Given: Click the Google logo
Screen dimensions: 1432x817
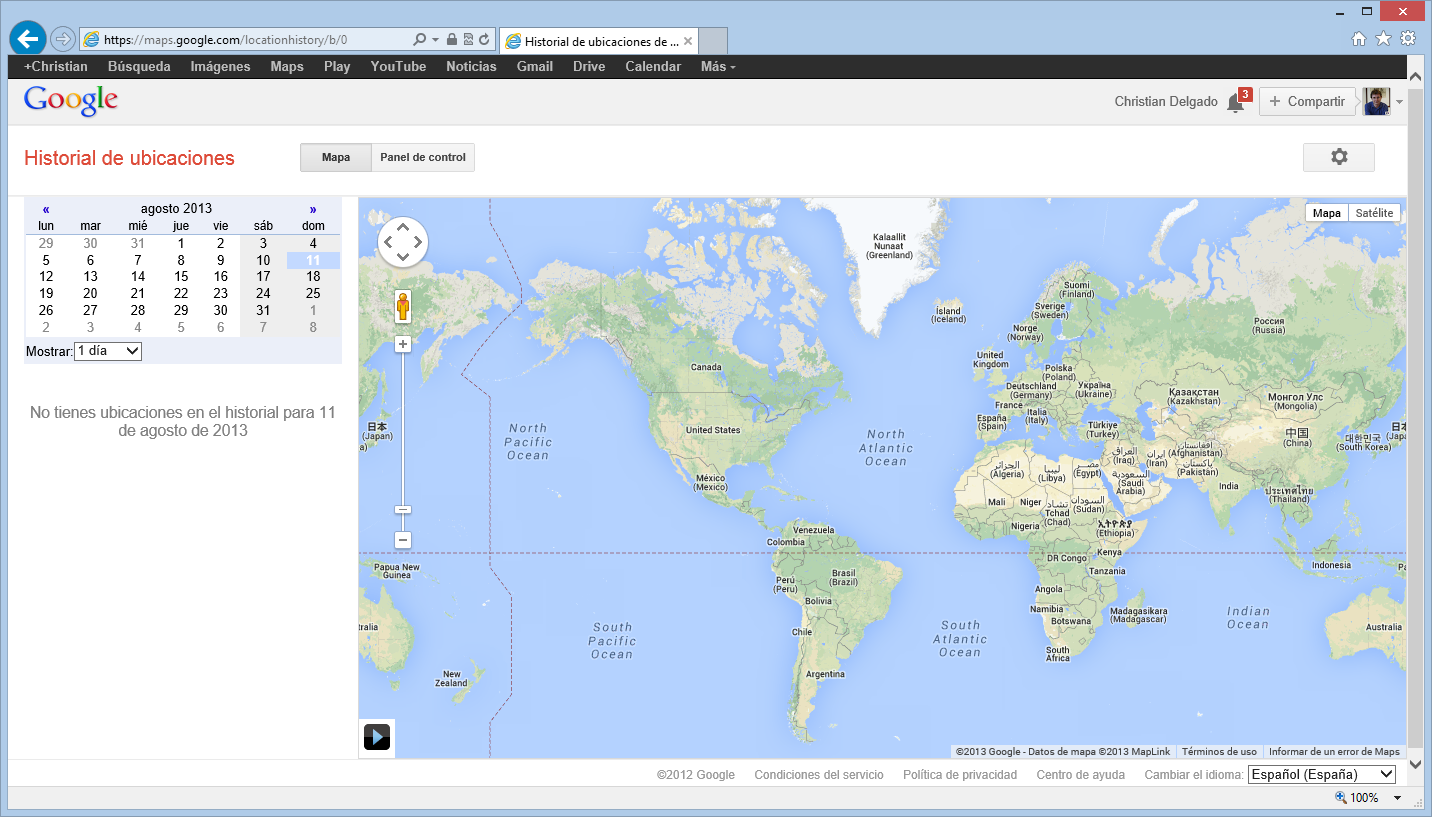Looking at the screenshot, I should [x=71, y=101].
